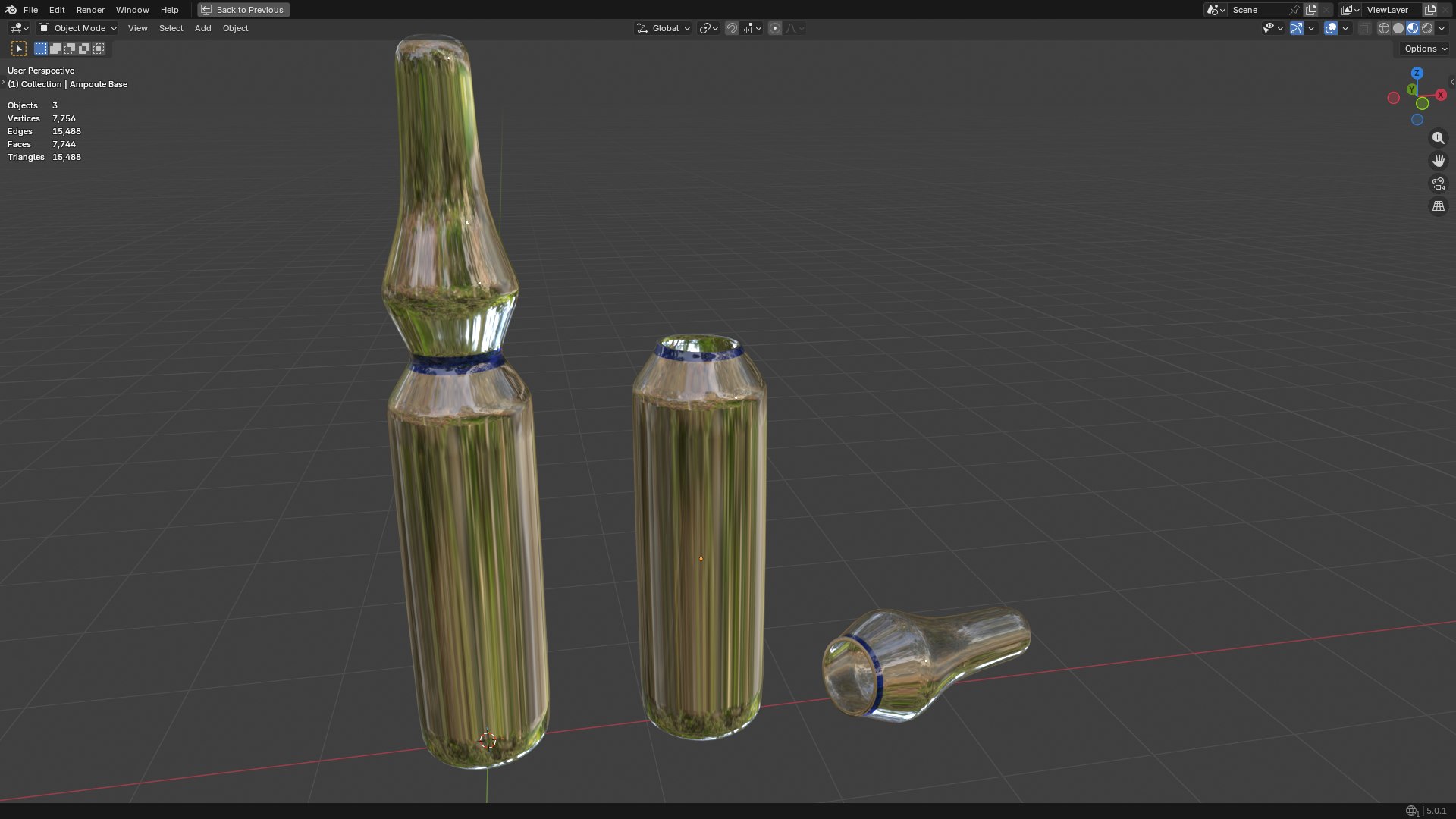This screenshot has height=819, width=1456.
Task: Choose the Subtract Existing Selection mode icon
Action: tap(70, 49)
